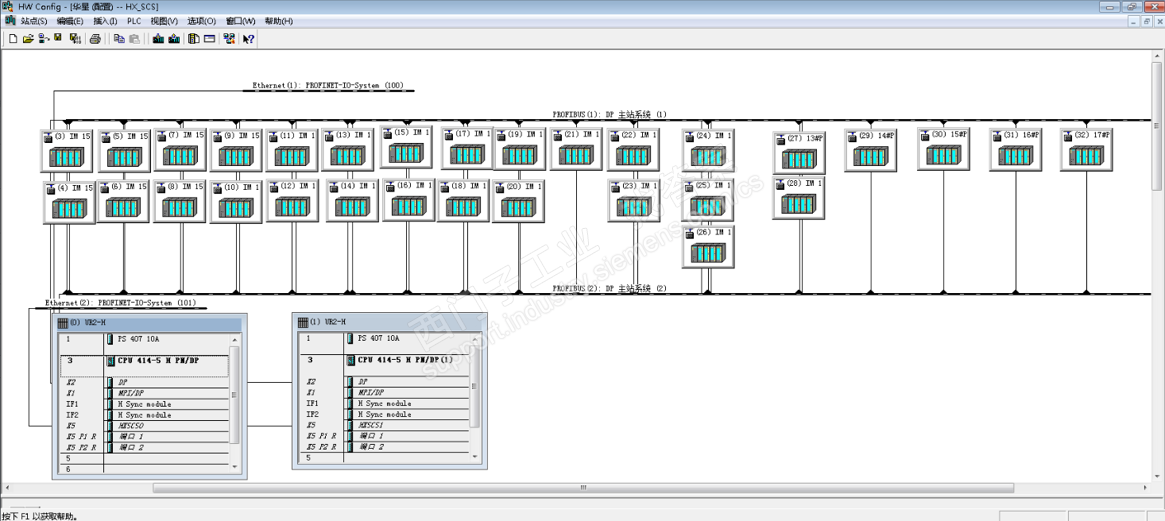Image resolution: width=1165 pixels, height=521 pixels.
Task: Select the (32) 17#P station icon
Action: [1086, 149]
